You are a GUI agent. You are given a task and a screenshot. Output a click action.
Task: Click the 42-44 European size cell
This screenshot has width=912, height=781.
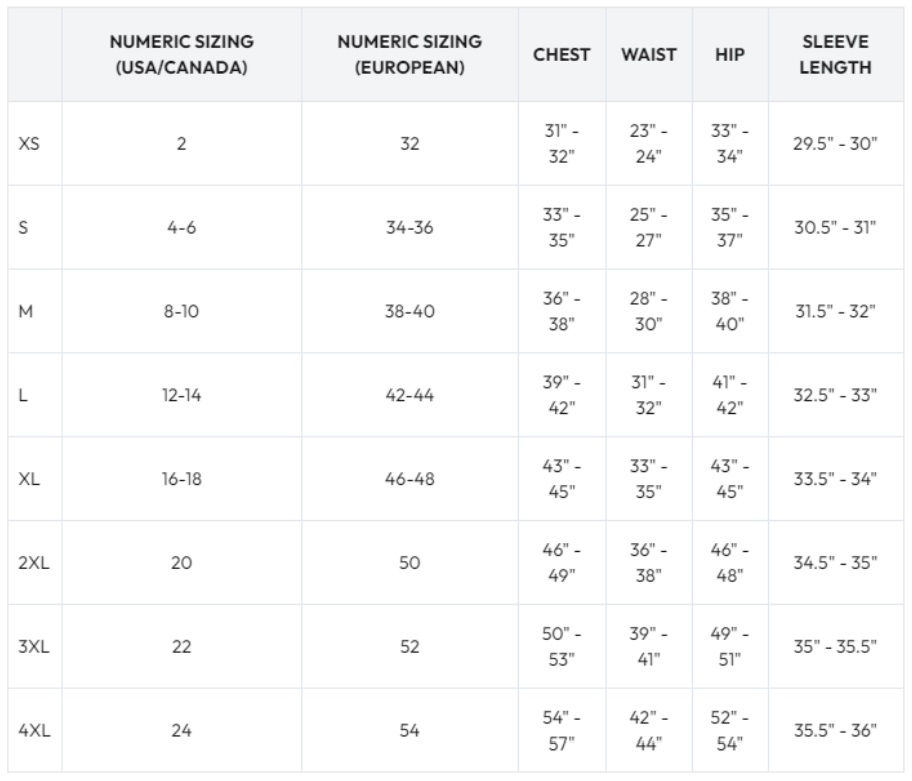point(409,395)
